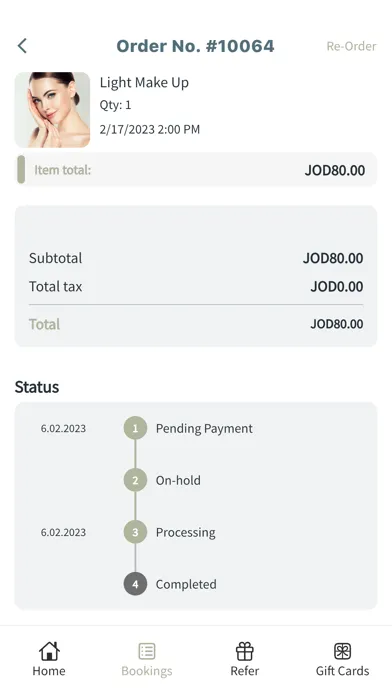Screen dimensions: 392x696
Task: Click the Order No. #10064 heading
Action: pyautogui.click(x=195, y=46)
